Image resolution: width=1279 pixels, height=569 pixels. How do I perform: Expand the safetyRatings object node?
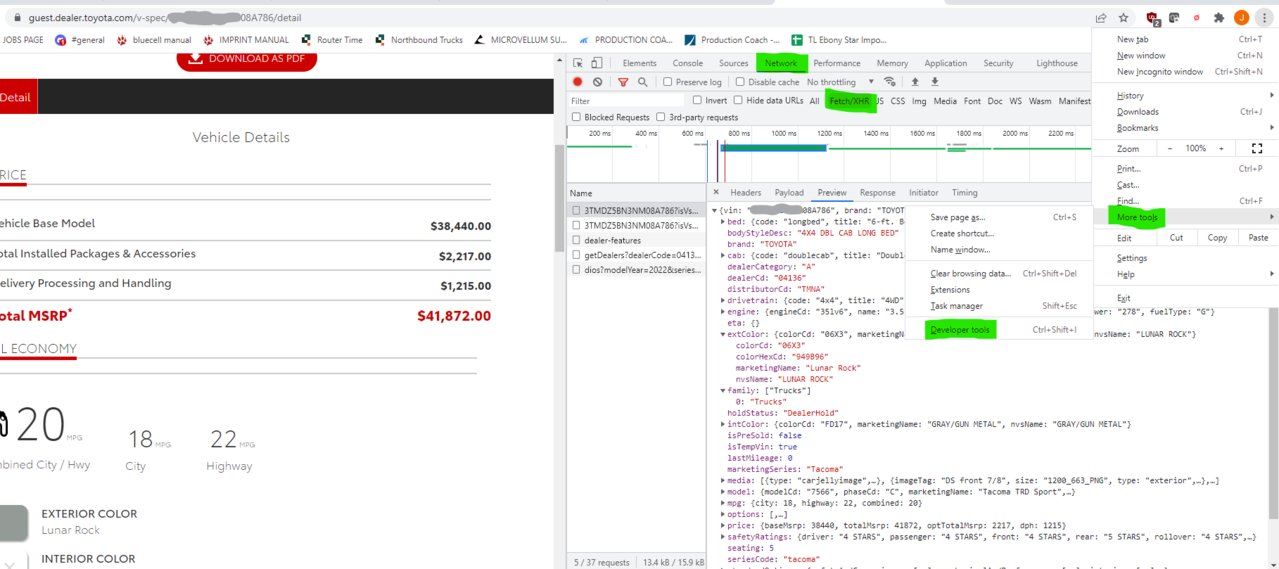(x=722, y=537)
